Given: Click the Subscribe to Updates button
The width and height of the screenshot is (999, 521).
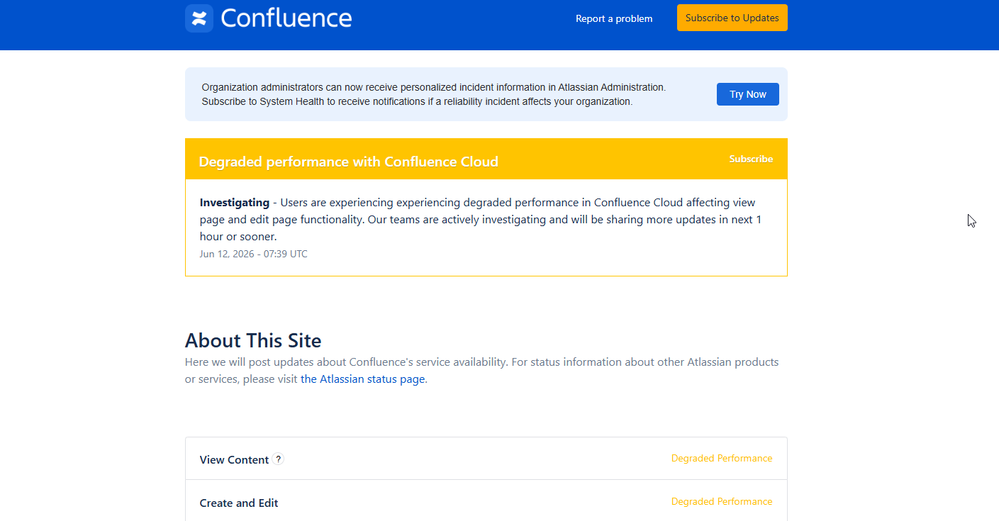Looking at the screenshot, I should pos(732,18).
